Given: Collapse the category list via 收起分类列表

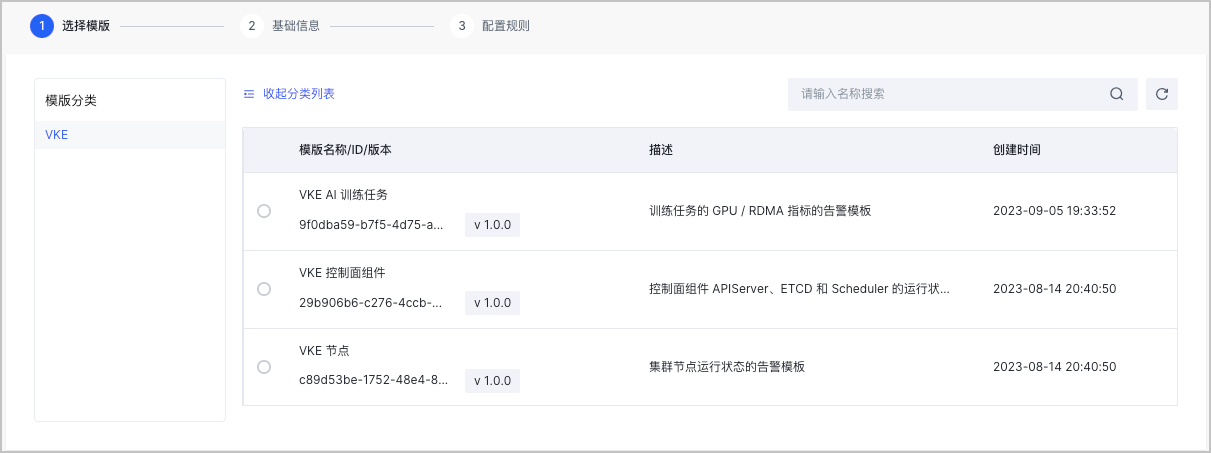Looking at the screenshot, I should (298, 94).
